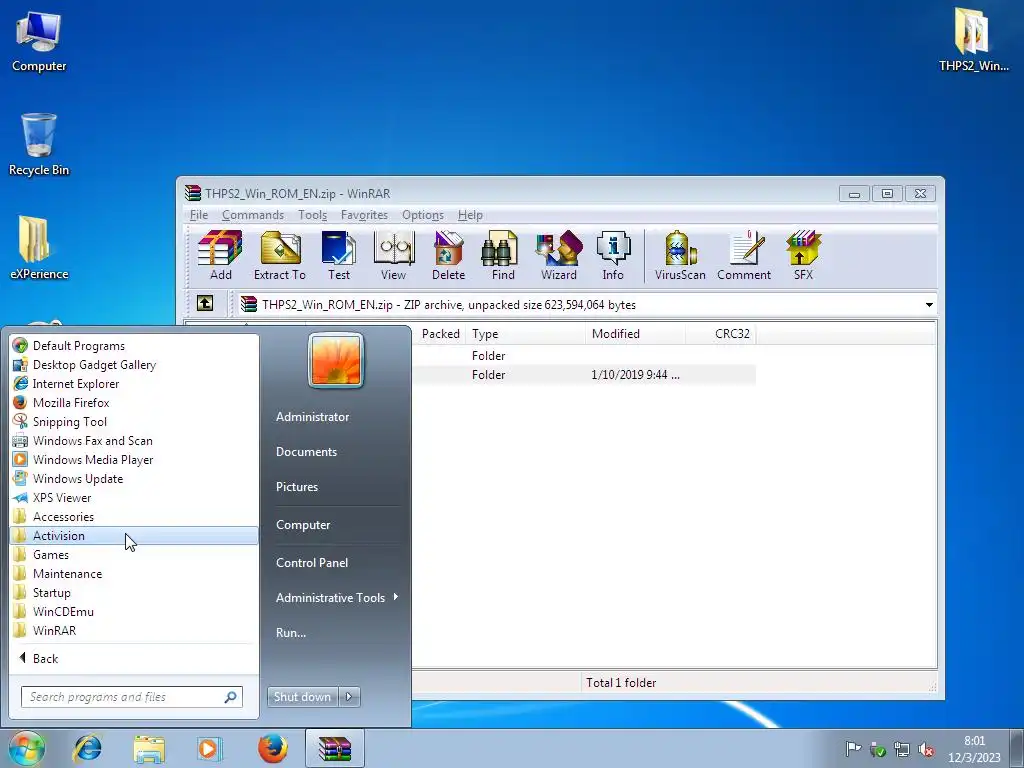1024x768 pixels.
Task: Open Default Programs from the list
Action: point(134,345)
